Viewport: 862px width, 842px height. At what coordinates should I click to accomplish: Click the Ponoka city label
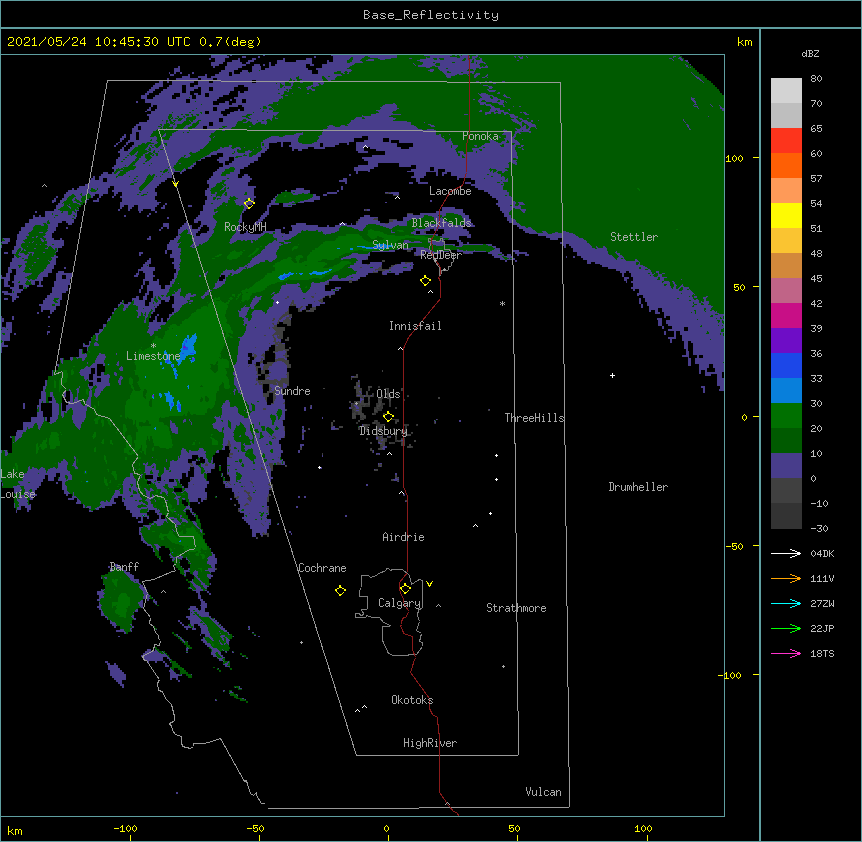point(480,136)
